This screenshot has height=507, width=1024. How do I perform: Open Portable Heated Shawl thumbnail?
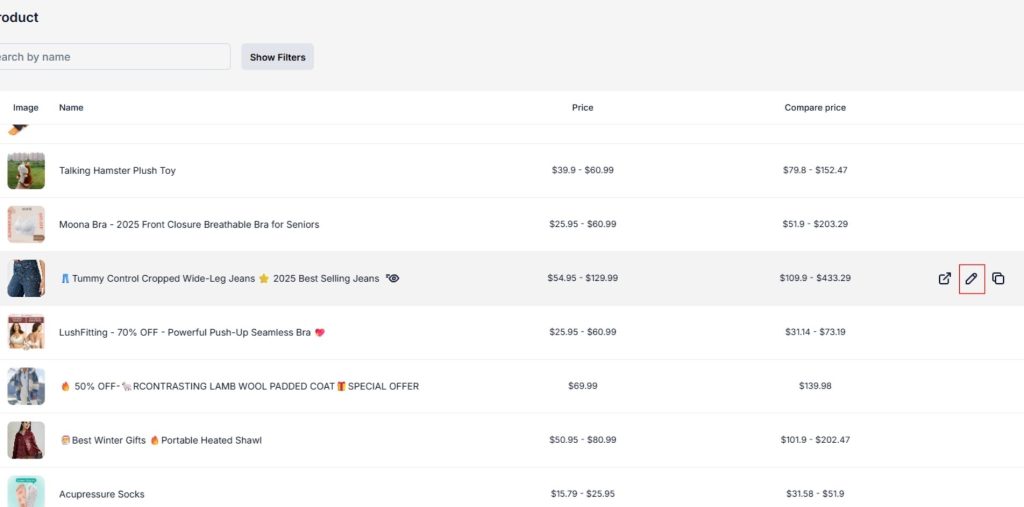26,440
